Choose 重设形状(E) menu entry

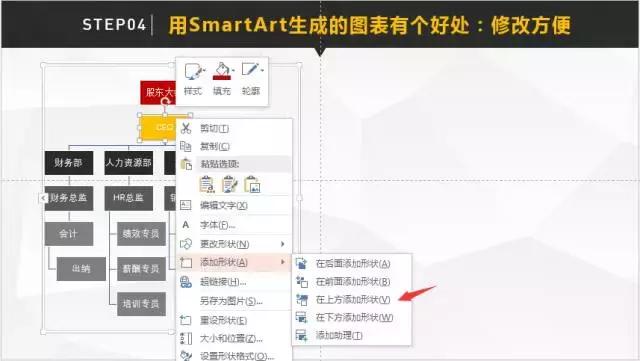pos(223,321)
